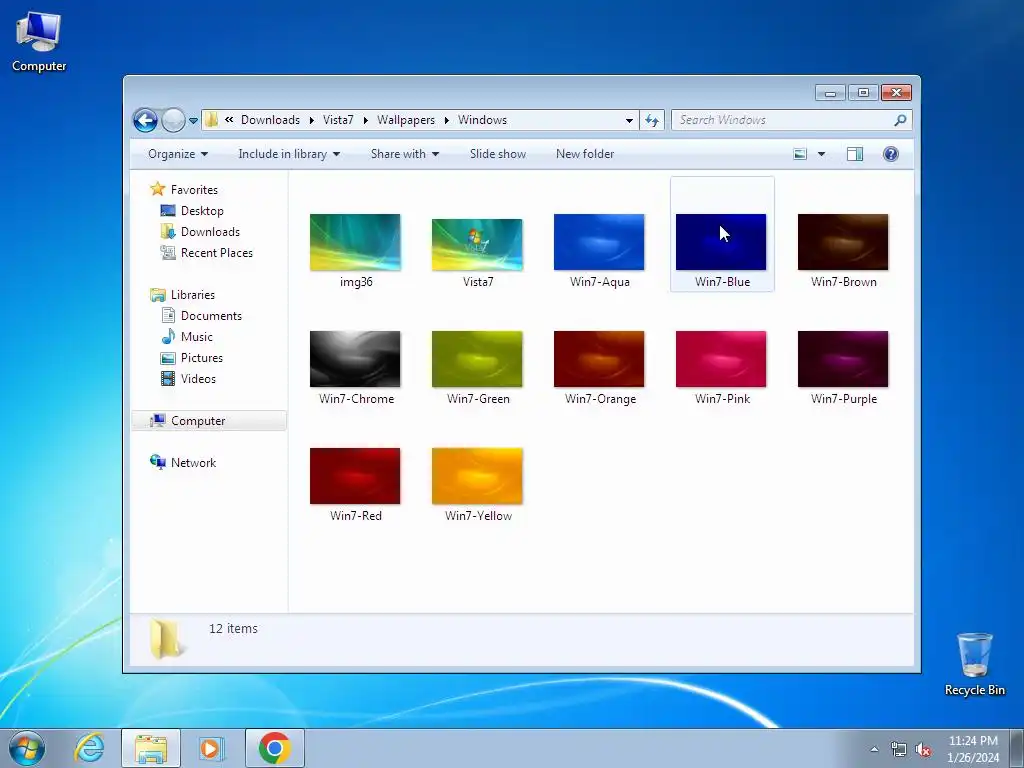Viewport: 1024px width, 768px height.
Task: Select Downloads in the address breadcrumb
Action: tap(270, 120)
